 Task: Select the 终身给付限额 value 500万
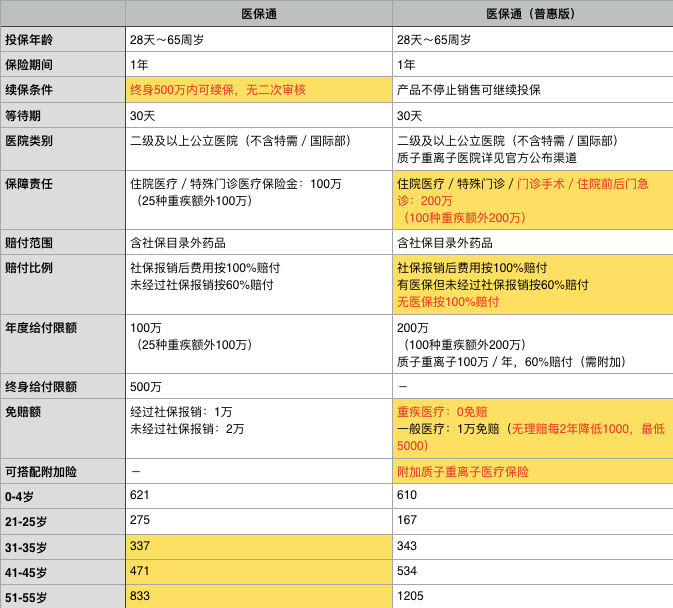pyautogui.click(x=258, y=386)
